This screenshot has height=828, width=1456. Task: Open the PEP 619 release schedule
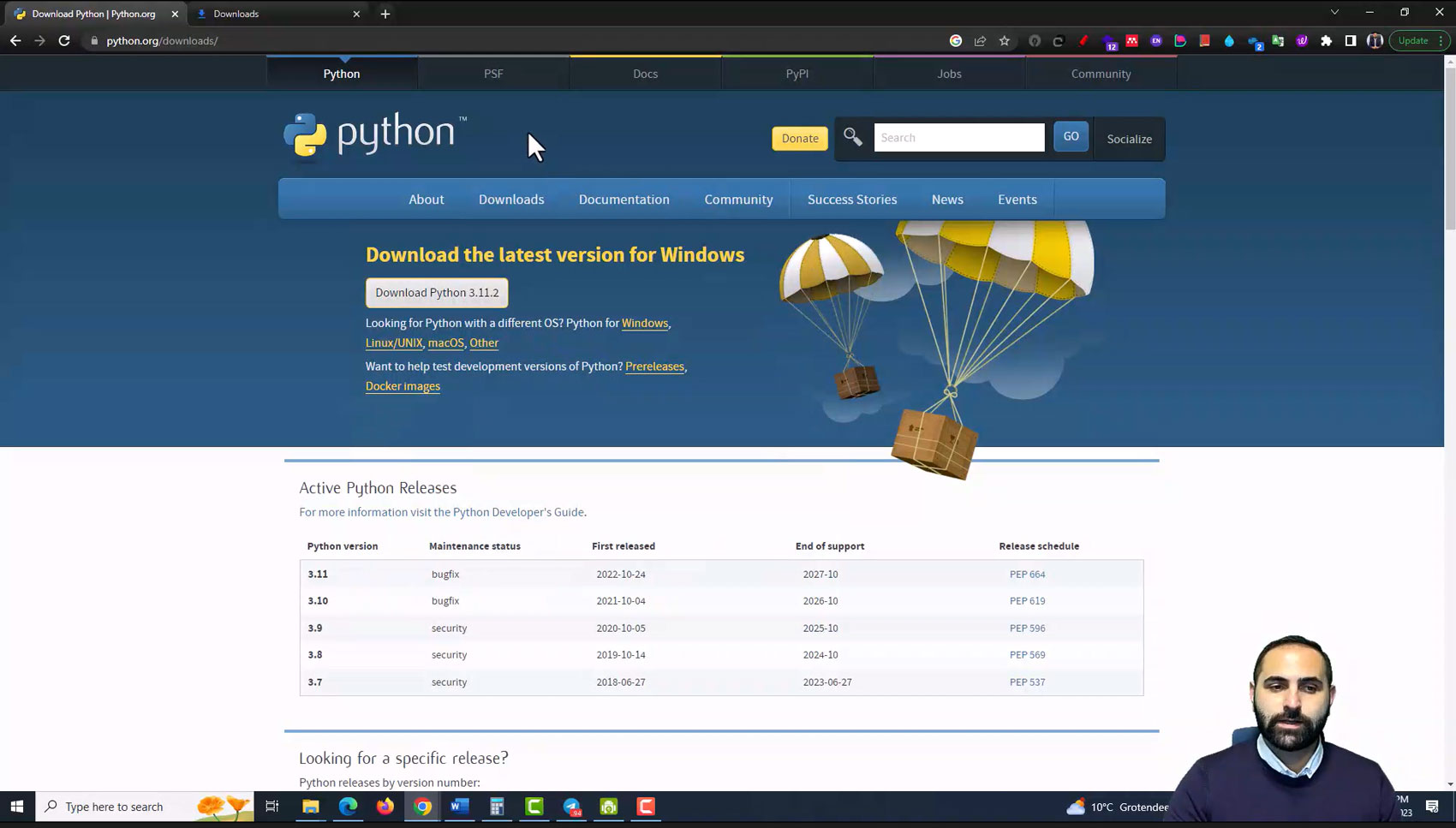pos(1027,601)
